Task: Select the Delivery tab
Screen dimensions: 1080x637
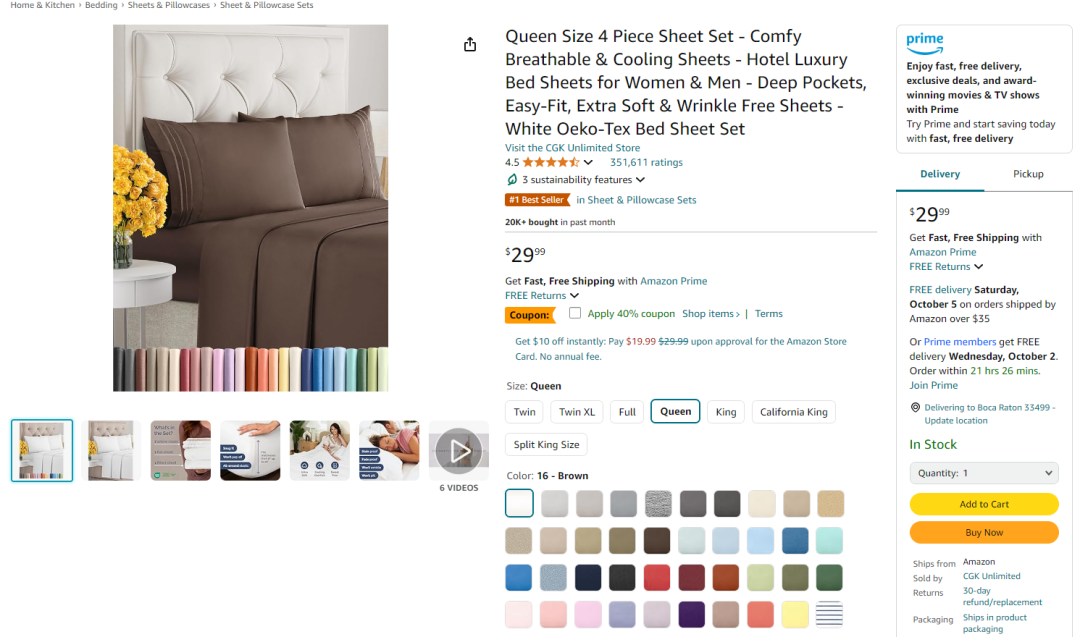Action: [940, 174]
